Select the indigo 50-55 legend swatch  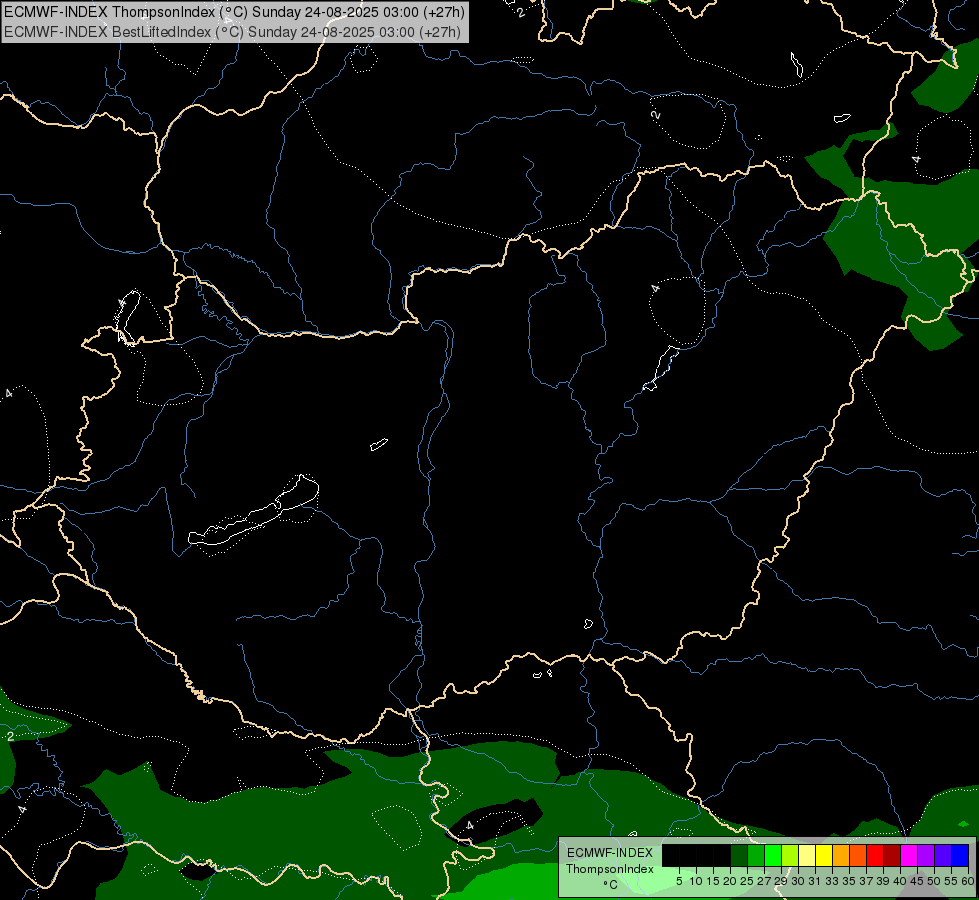click(x=943, y=856)
